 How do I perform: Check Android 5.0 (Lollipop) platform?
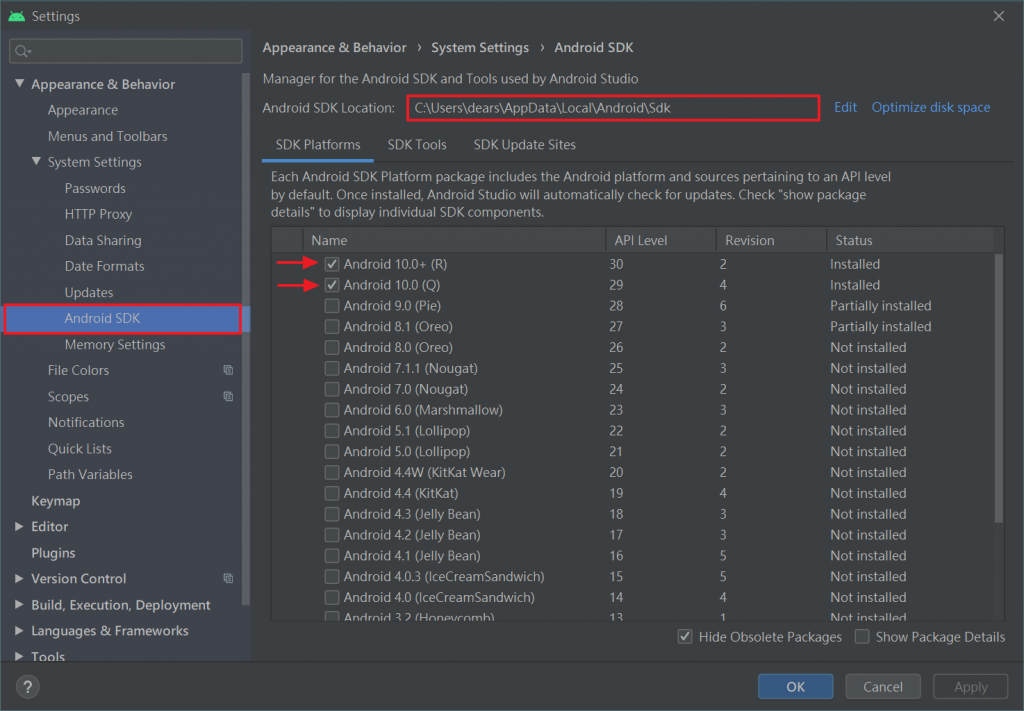(332, 452)
